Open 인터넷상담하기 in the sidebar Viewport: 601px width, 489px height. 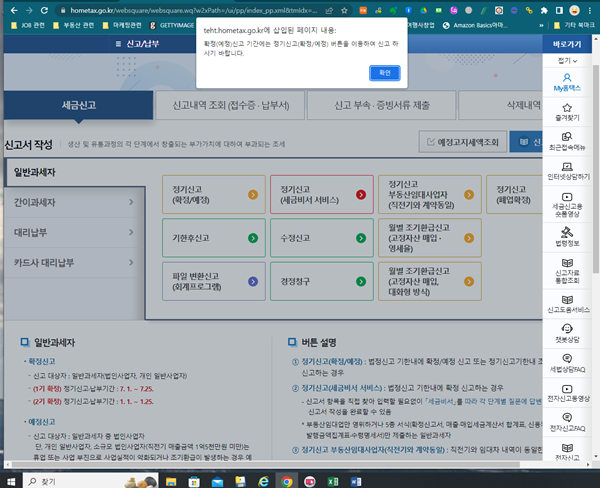coord(567,171)
